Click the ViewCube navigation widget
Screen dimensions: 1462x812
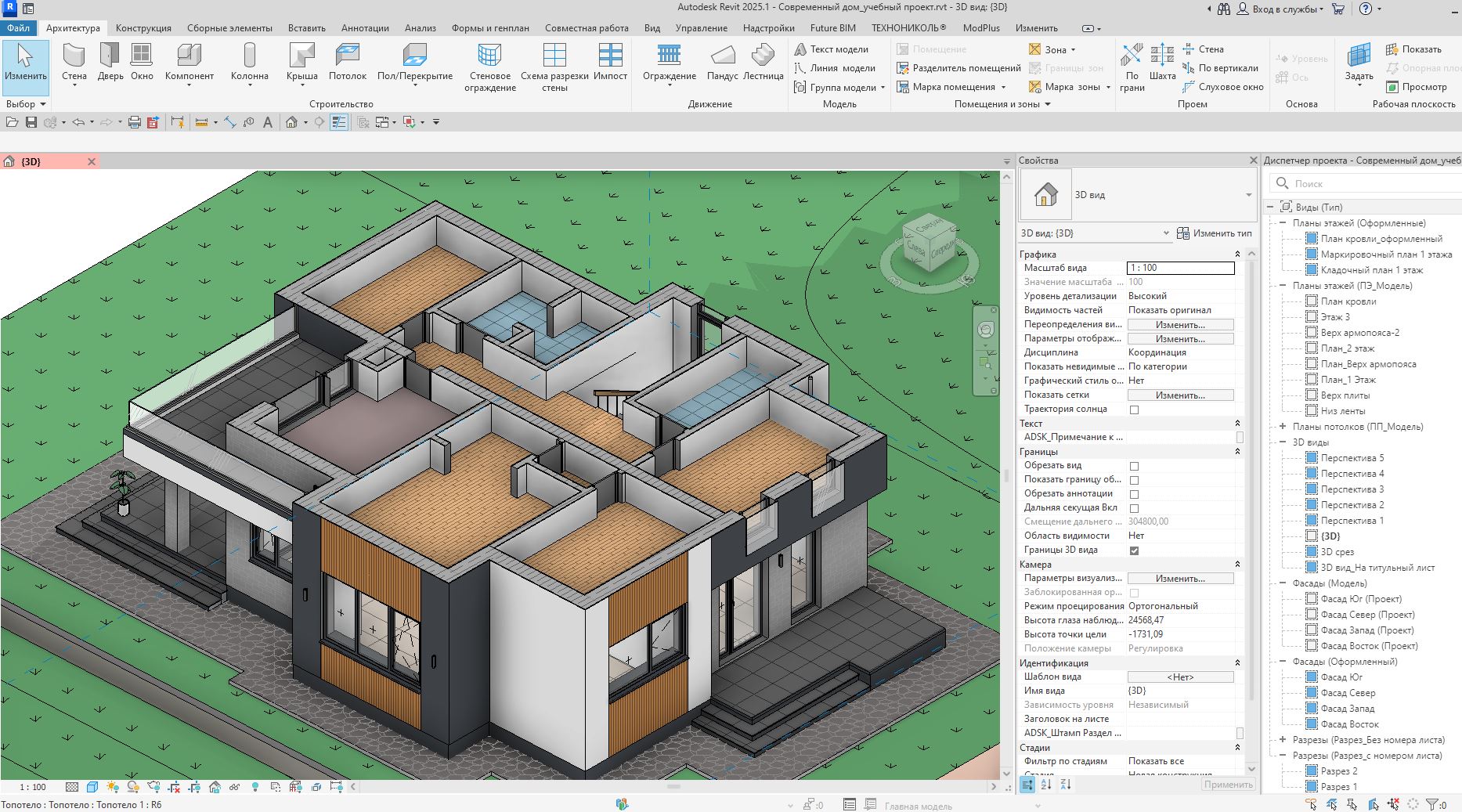pos(930,247)
